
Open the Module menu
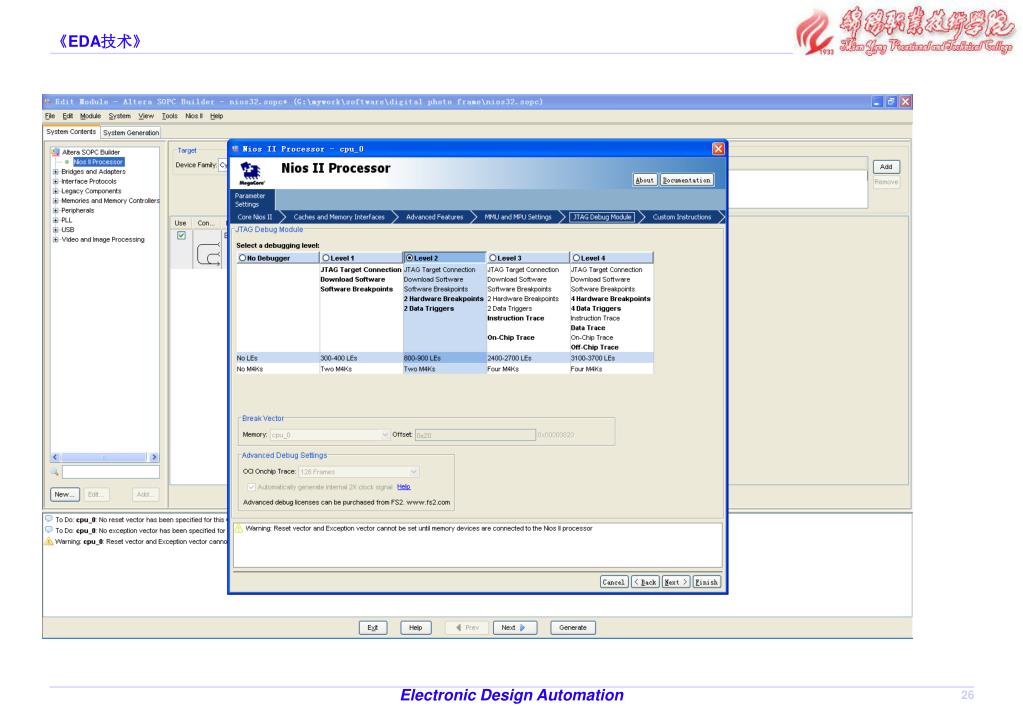click(x=90, y=116)
